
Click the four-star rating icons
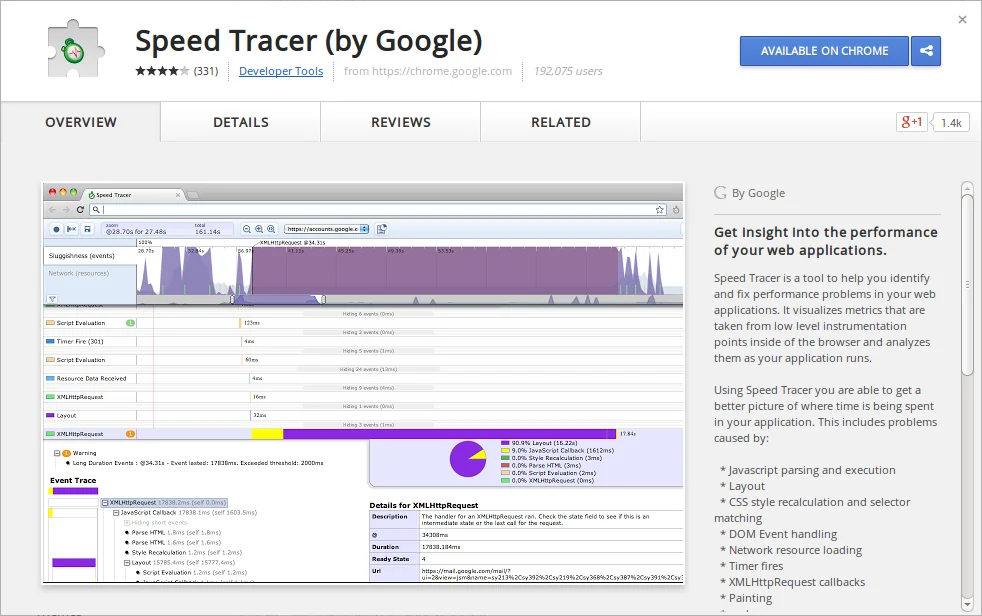tap(162, 71)
